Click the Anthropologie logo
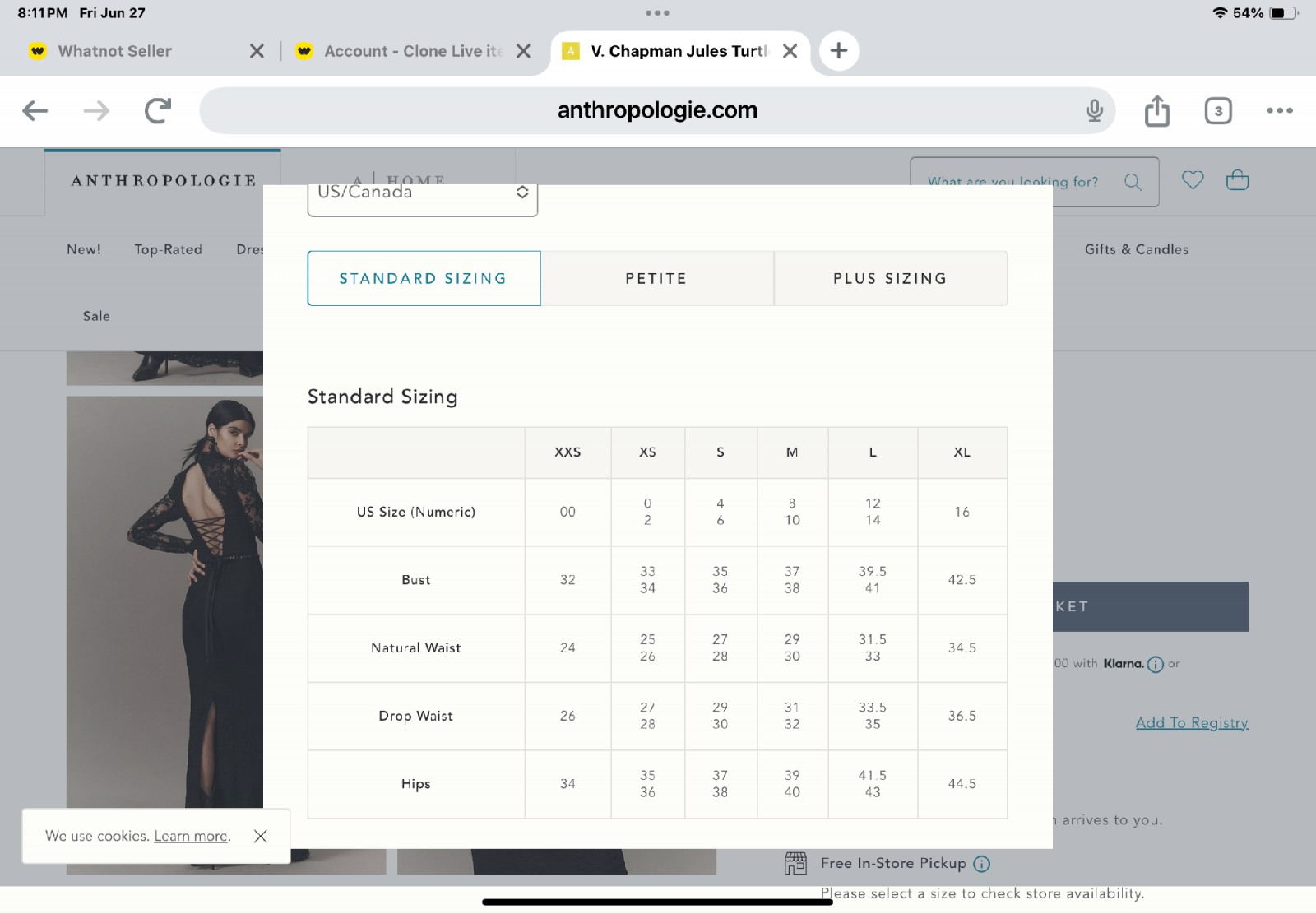The width and height of the screenshot is (1316, 914). 164,180
